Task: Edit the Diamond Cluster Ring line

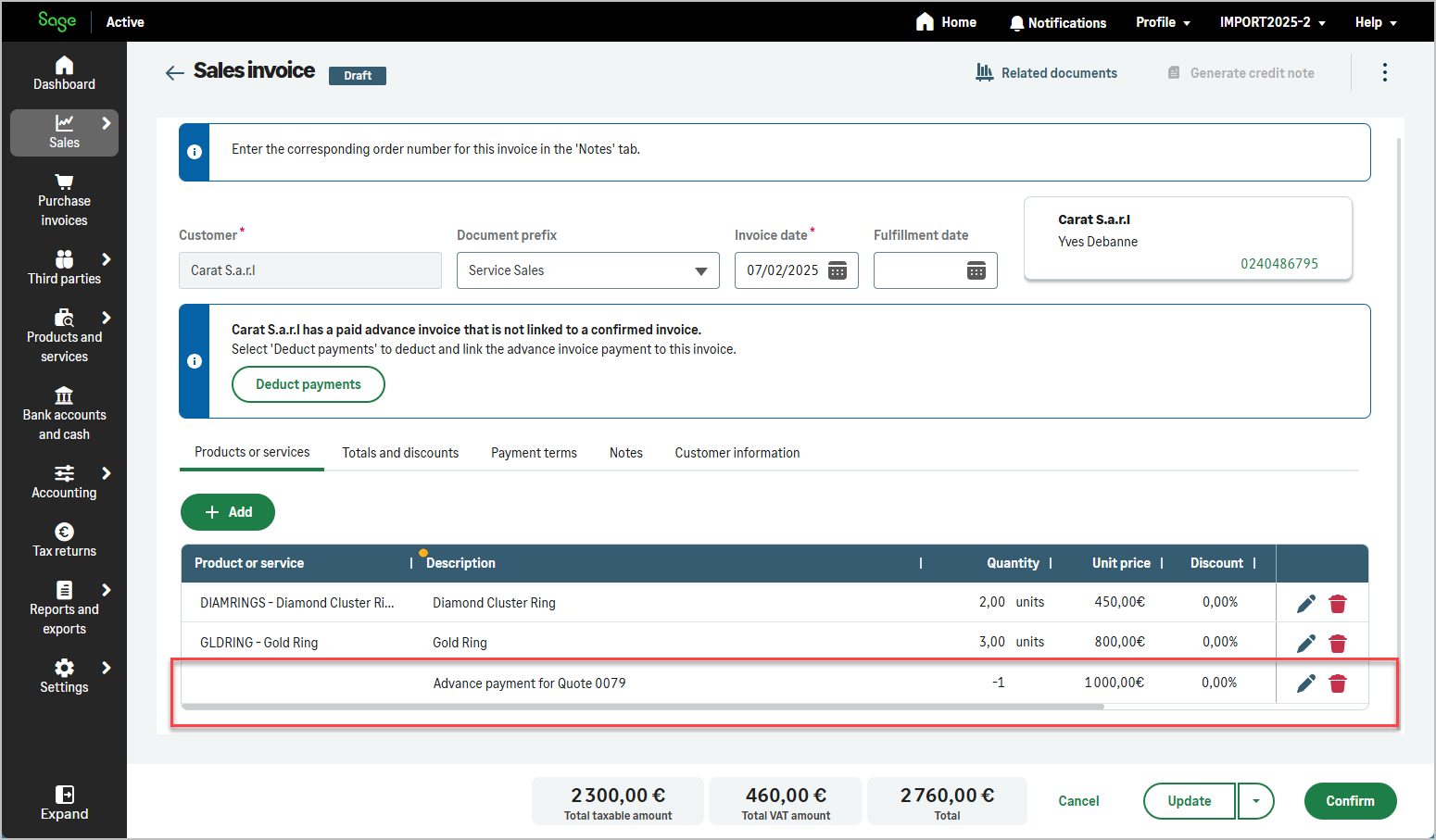Action: click(1306, 604)
